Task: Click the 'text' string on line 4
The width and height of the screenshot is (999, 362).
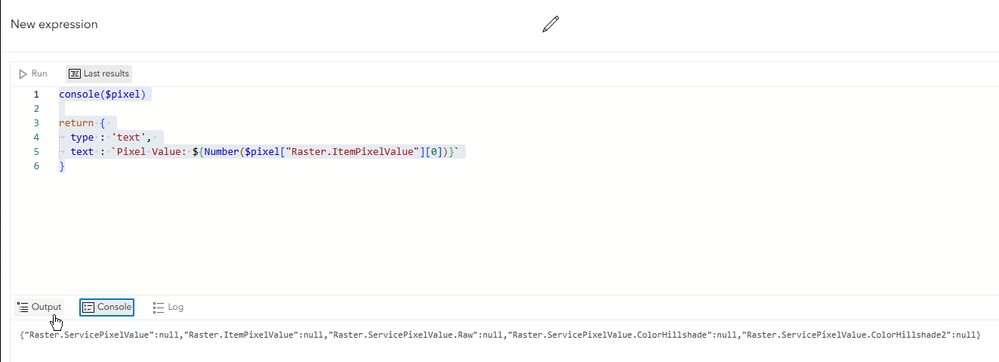Action: click(x=131, y=137)
